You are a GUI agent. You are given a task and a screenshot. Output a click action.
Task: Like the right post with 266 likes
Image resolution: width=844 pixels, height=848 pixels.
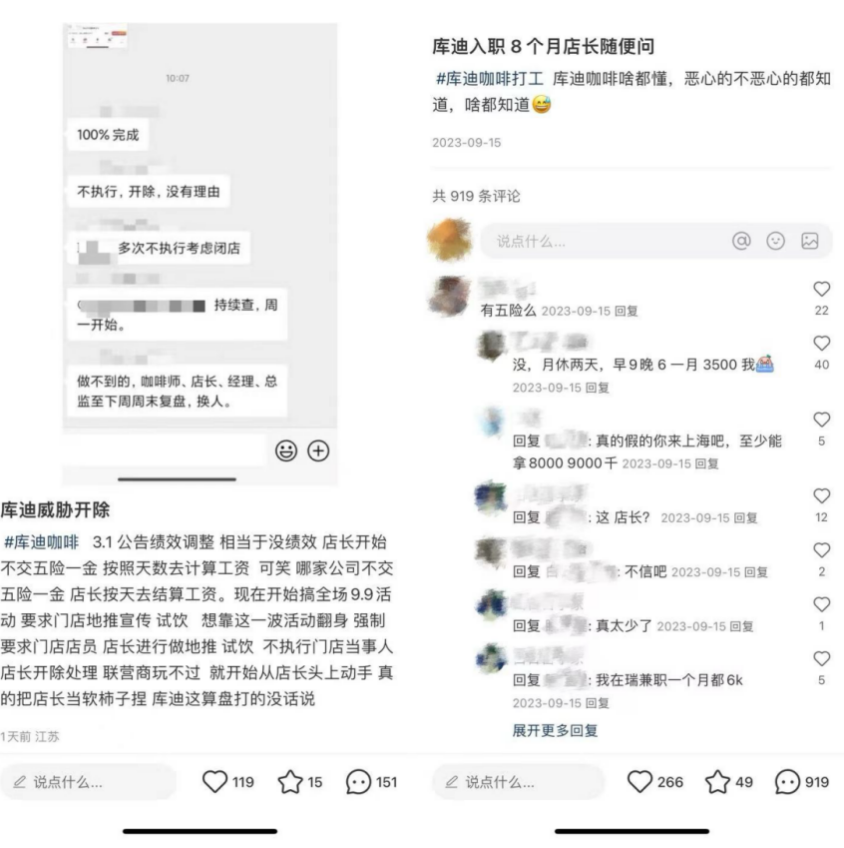(x=640, y=781)
